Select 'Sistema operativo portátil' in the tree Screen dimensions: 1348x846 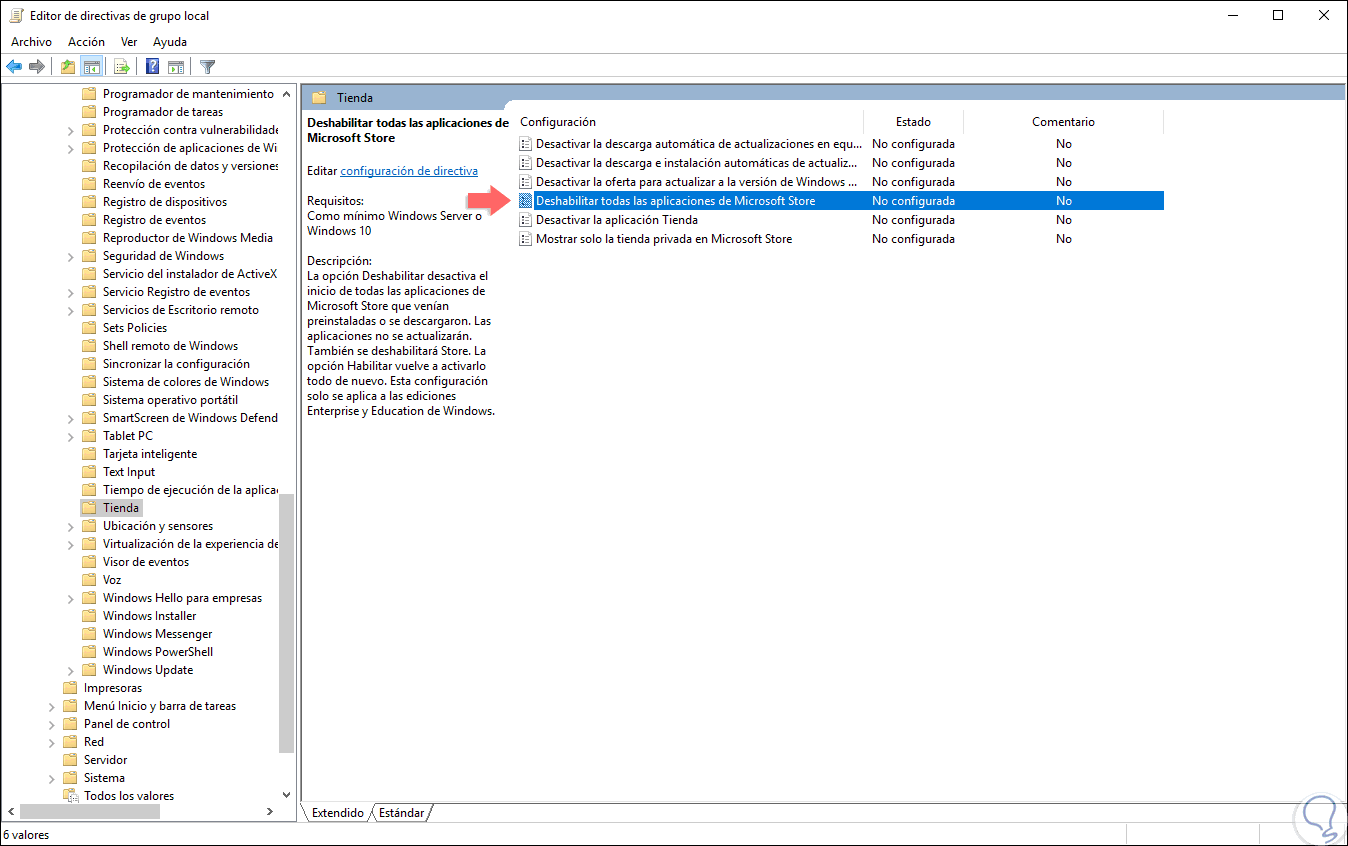[x=170, y=400]
